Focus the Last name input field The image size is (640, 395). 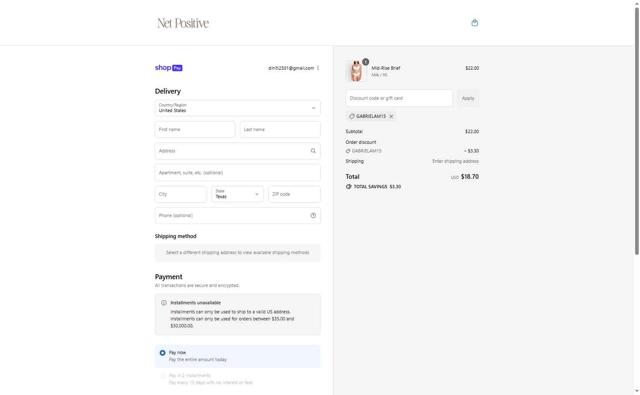(280, 129)
